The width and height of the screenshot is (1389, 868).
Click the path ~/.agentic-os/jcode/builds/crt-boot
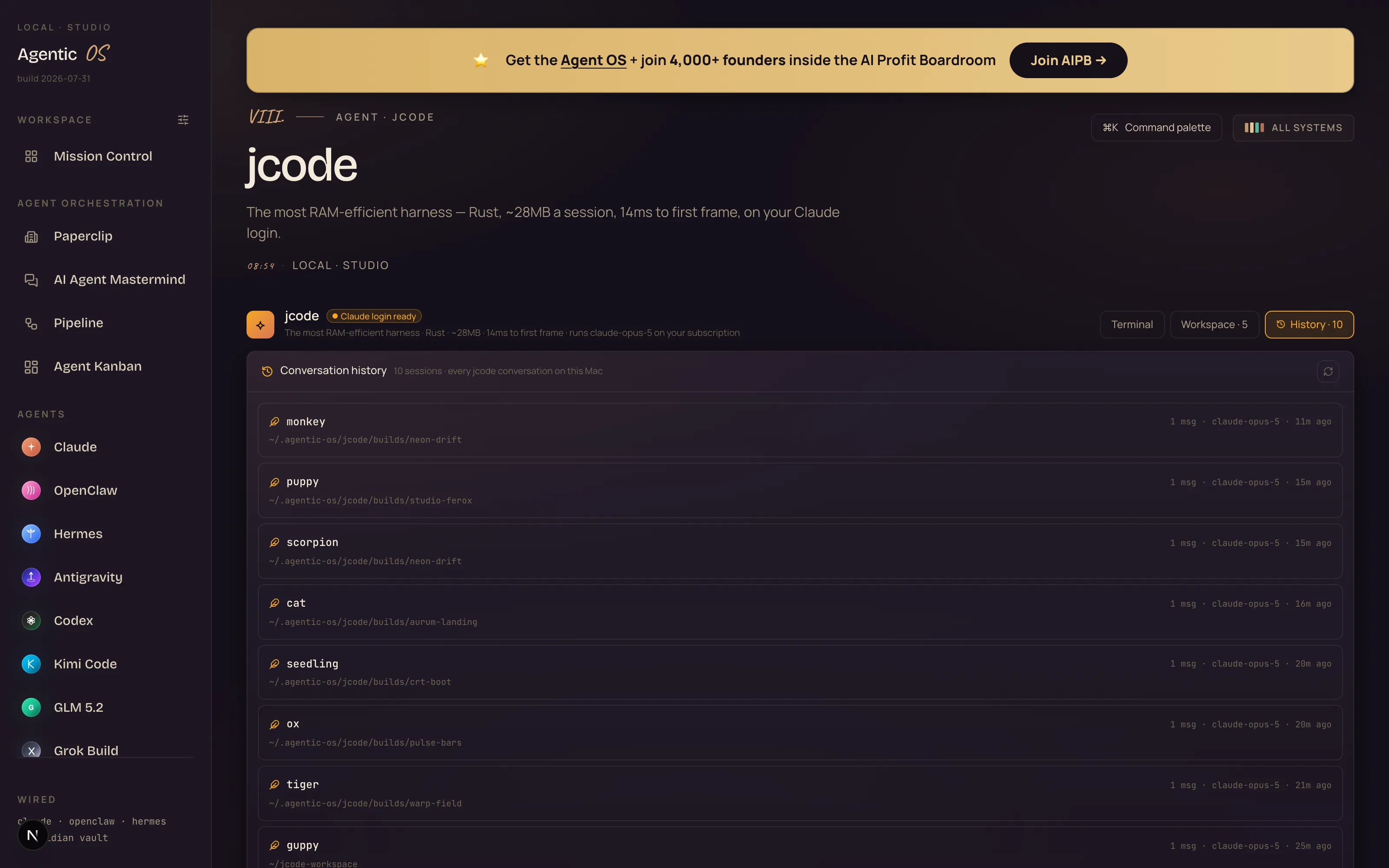(360, 682)
